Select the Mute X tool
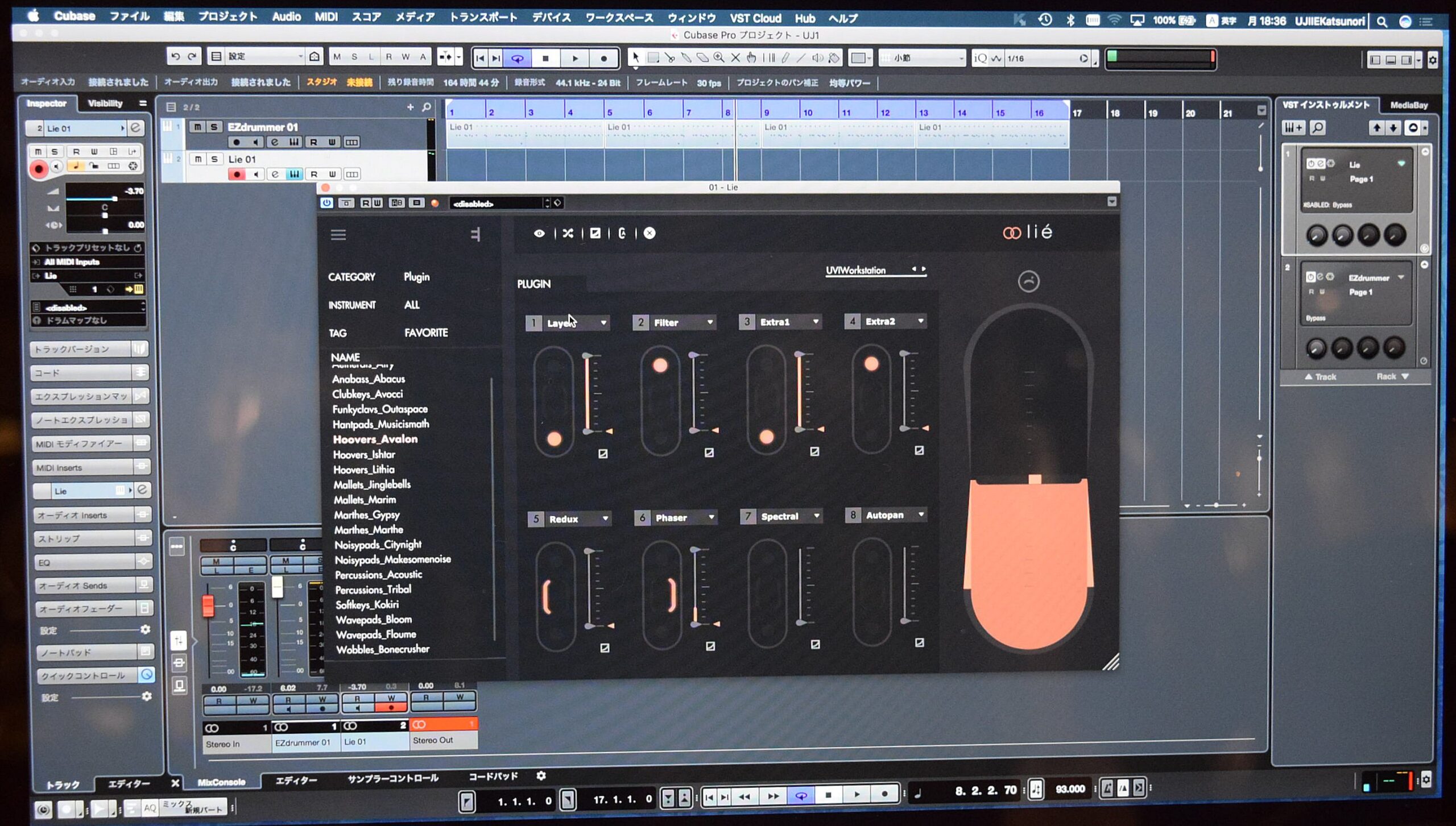This screenshot has height=826, width=1456. tap(735, 57)
